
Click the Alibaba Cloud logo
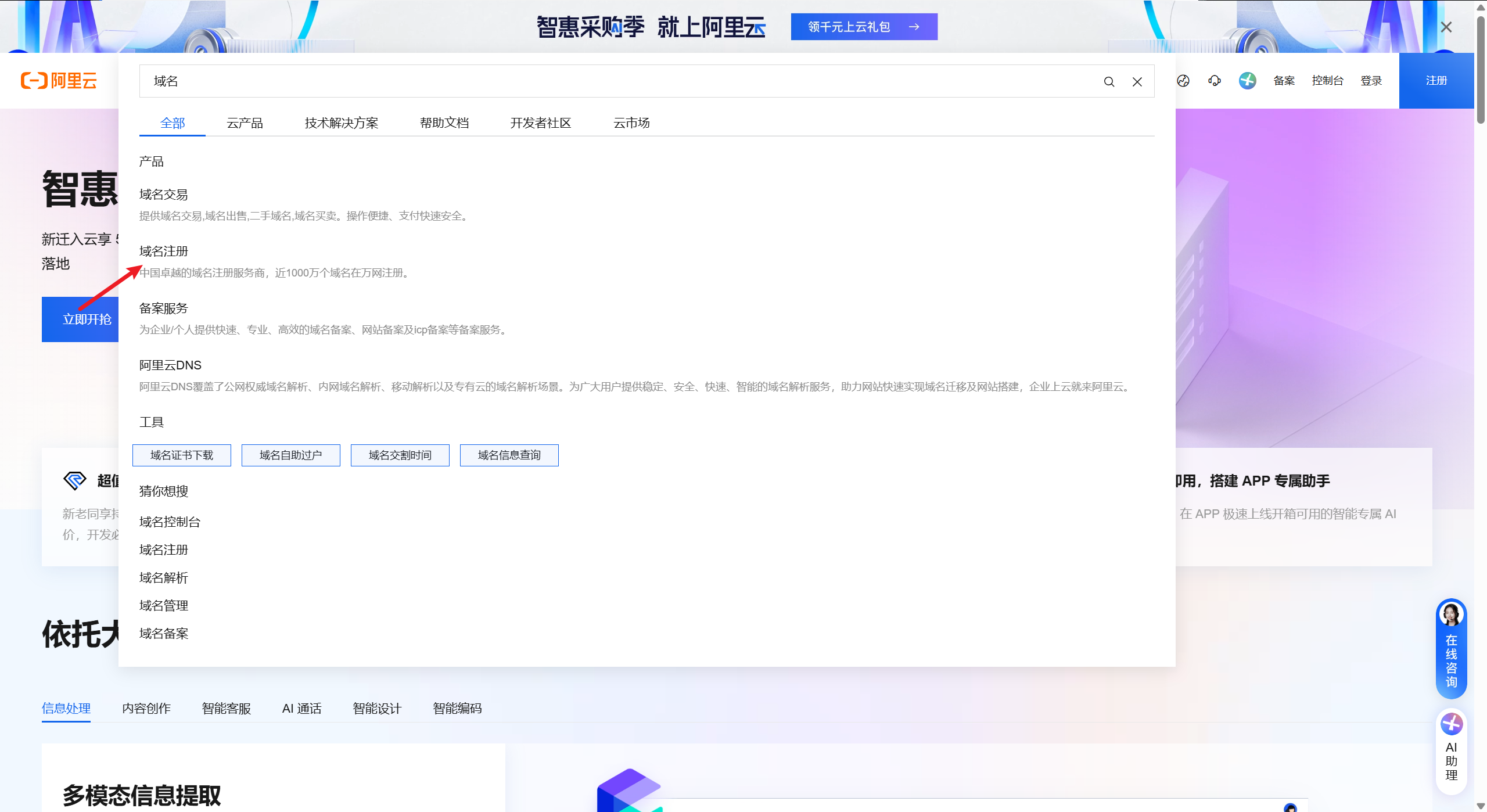click(x=59, y=81)
